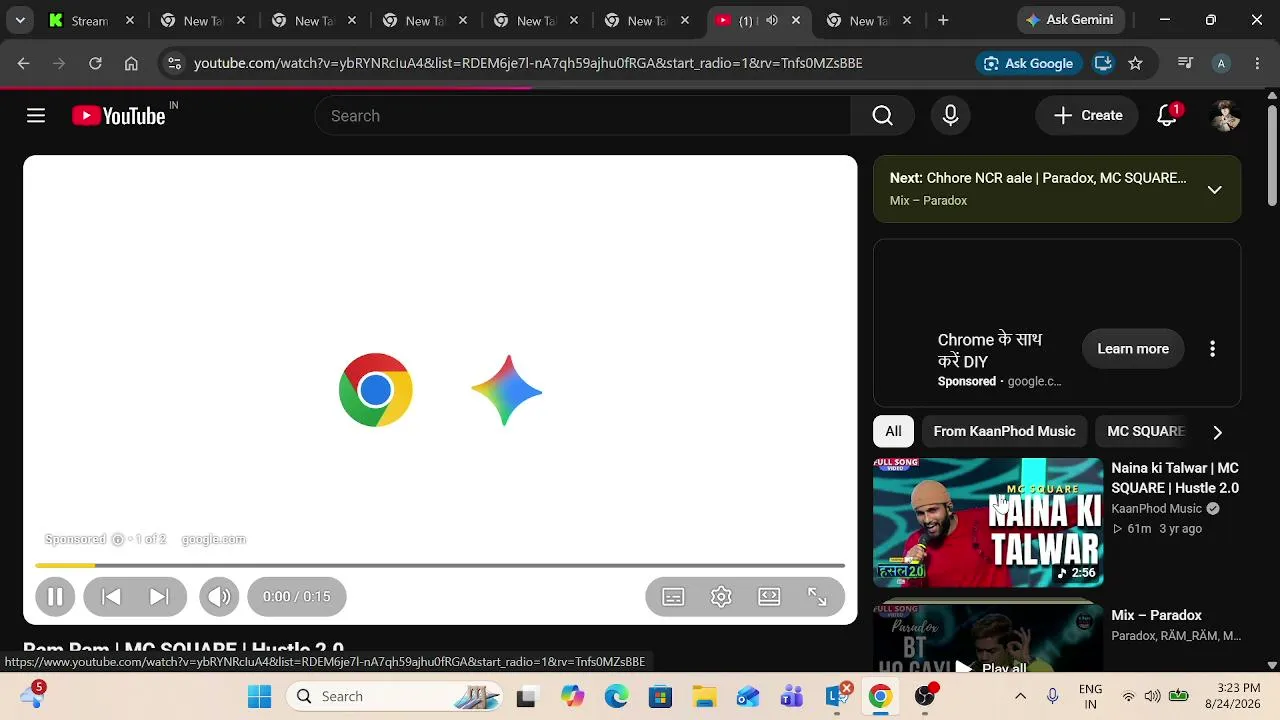Go to the YouTube home logo

[118, 116]
